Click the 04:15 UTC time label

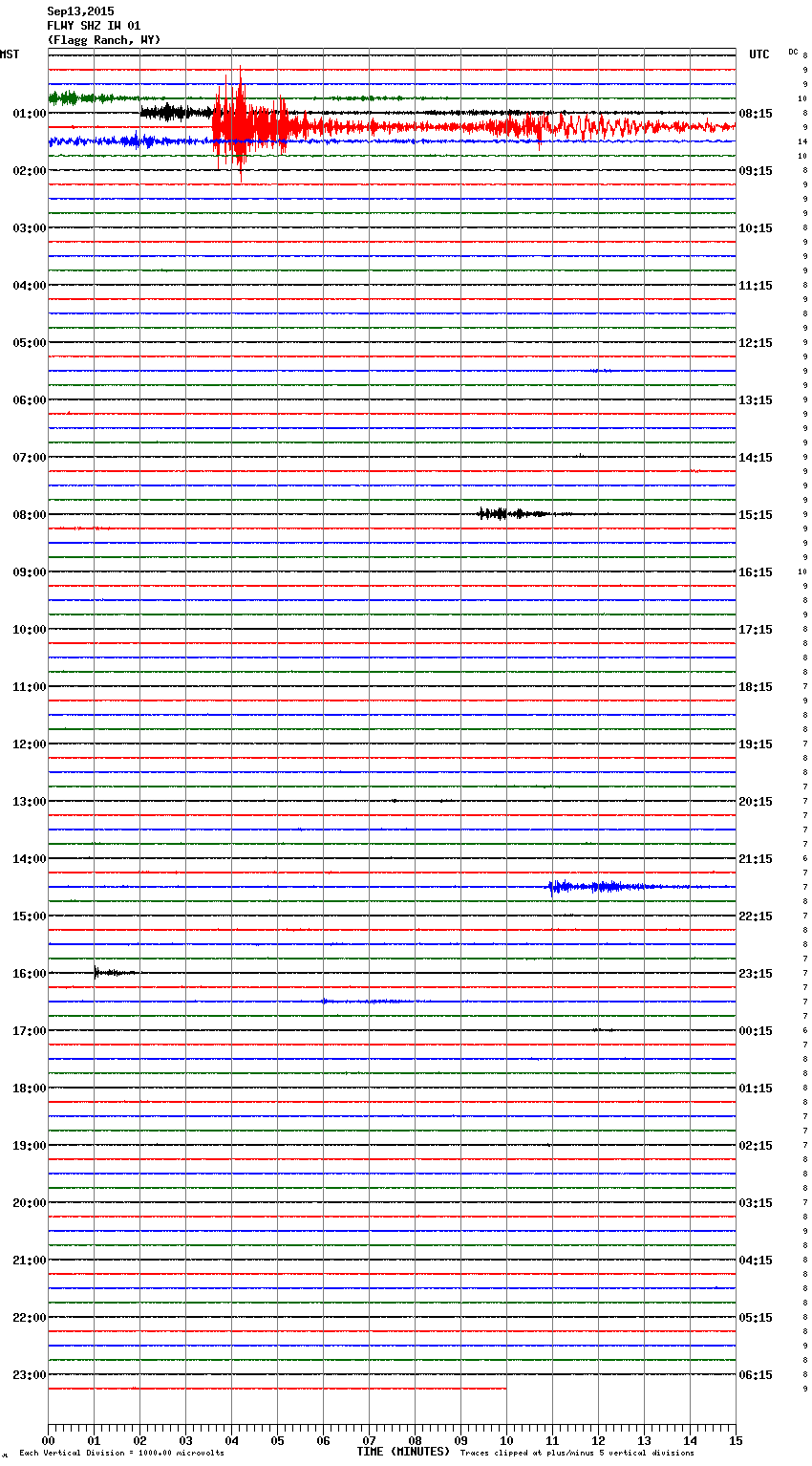point(756,1261)
